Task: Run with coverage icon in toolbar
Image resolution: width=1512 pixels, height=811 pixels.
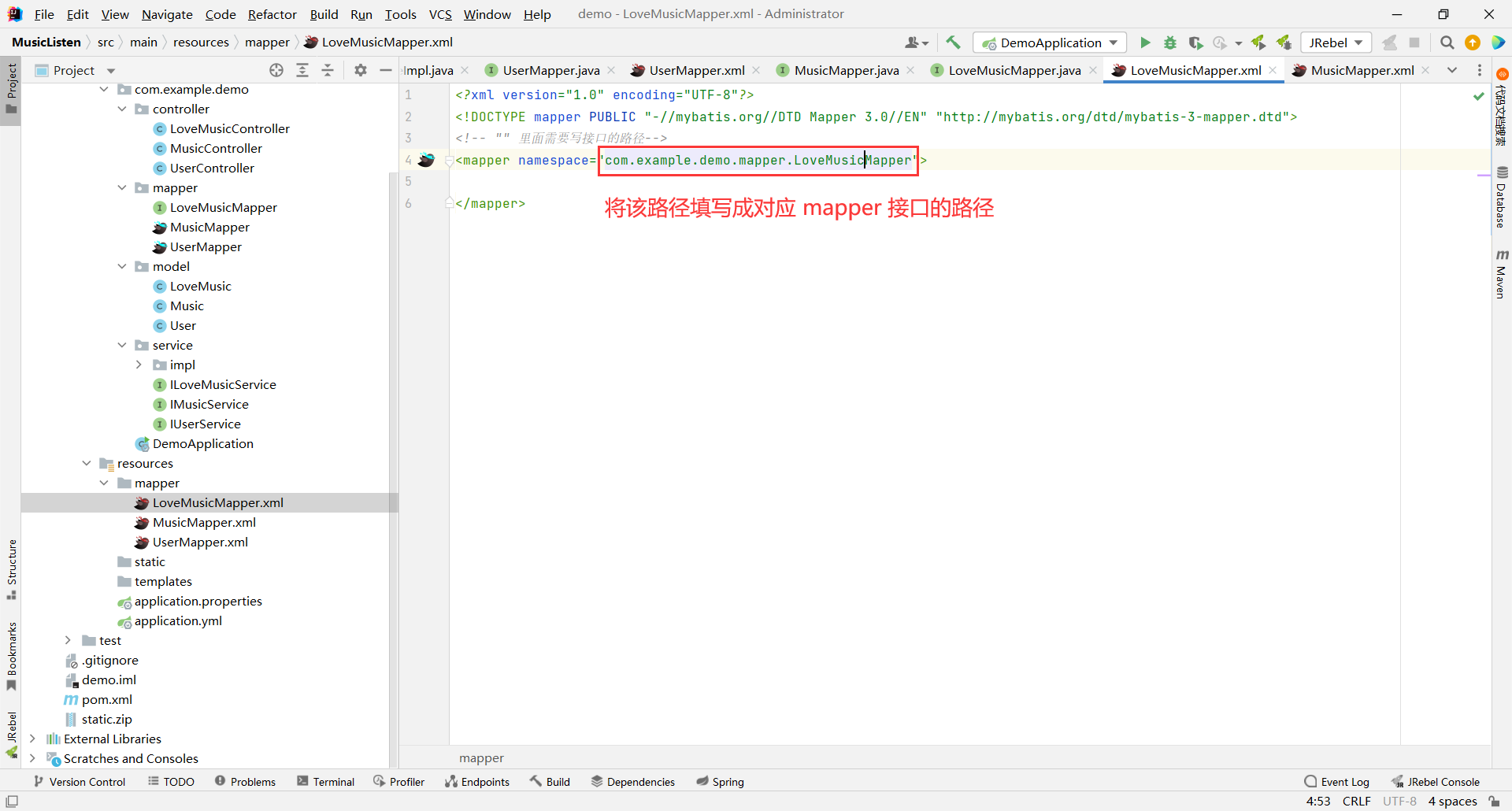Action: tap(1195, 43)
